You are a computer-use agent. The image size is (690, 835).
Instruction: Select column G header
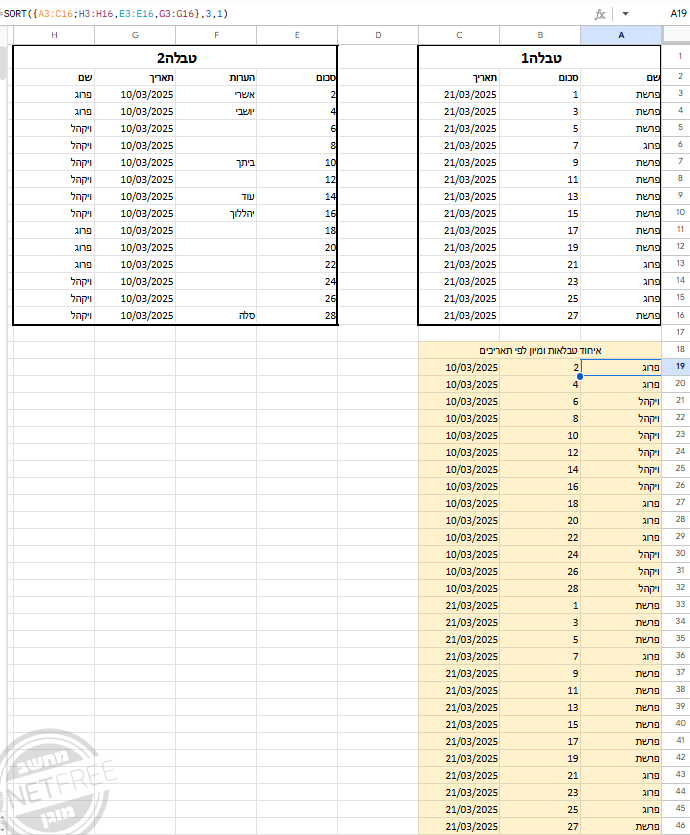pos(135,35)
